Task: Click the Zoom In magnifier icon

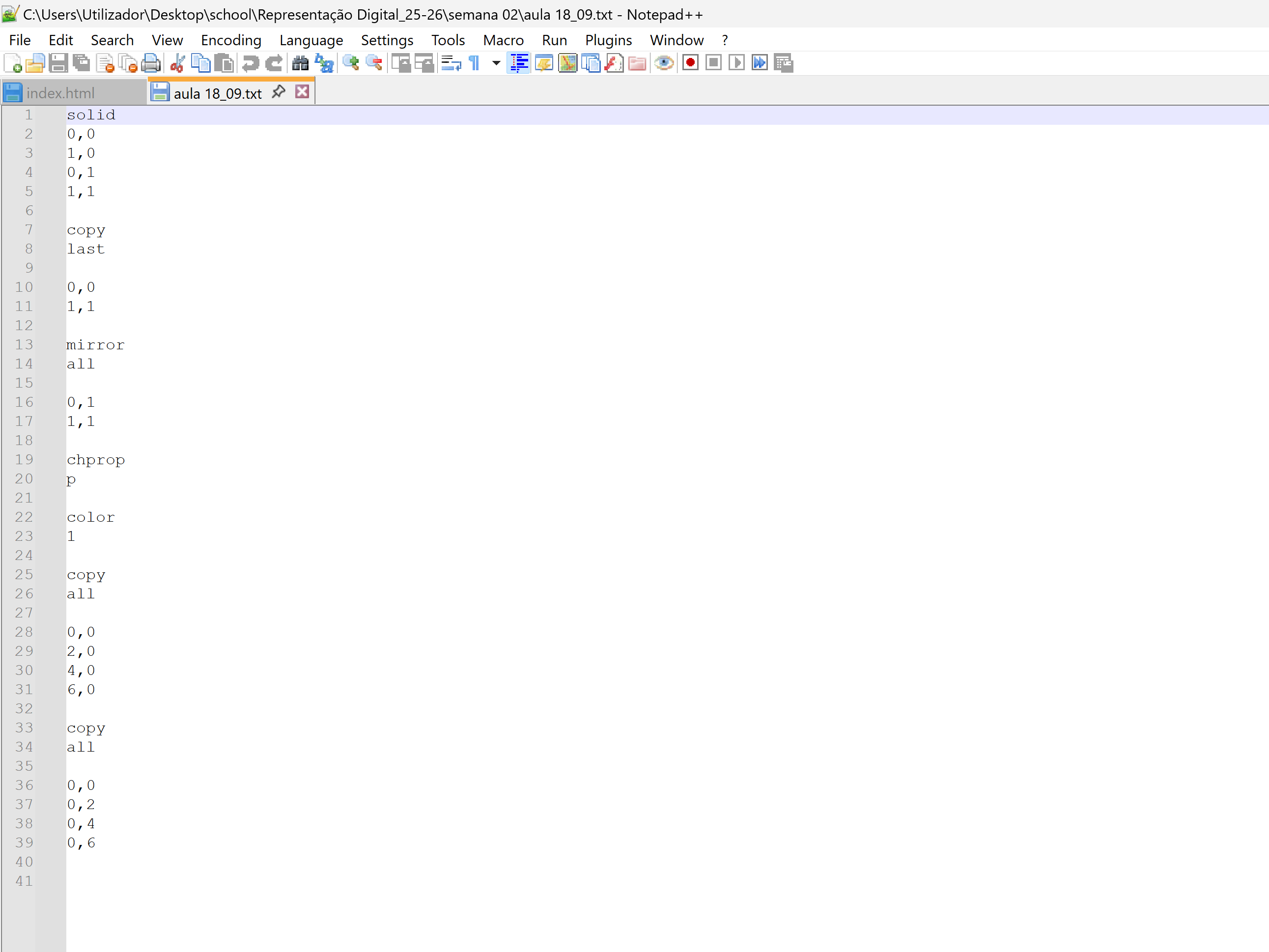Action: click(350, 63)
